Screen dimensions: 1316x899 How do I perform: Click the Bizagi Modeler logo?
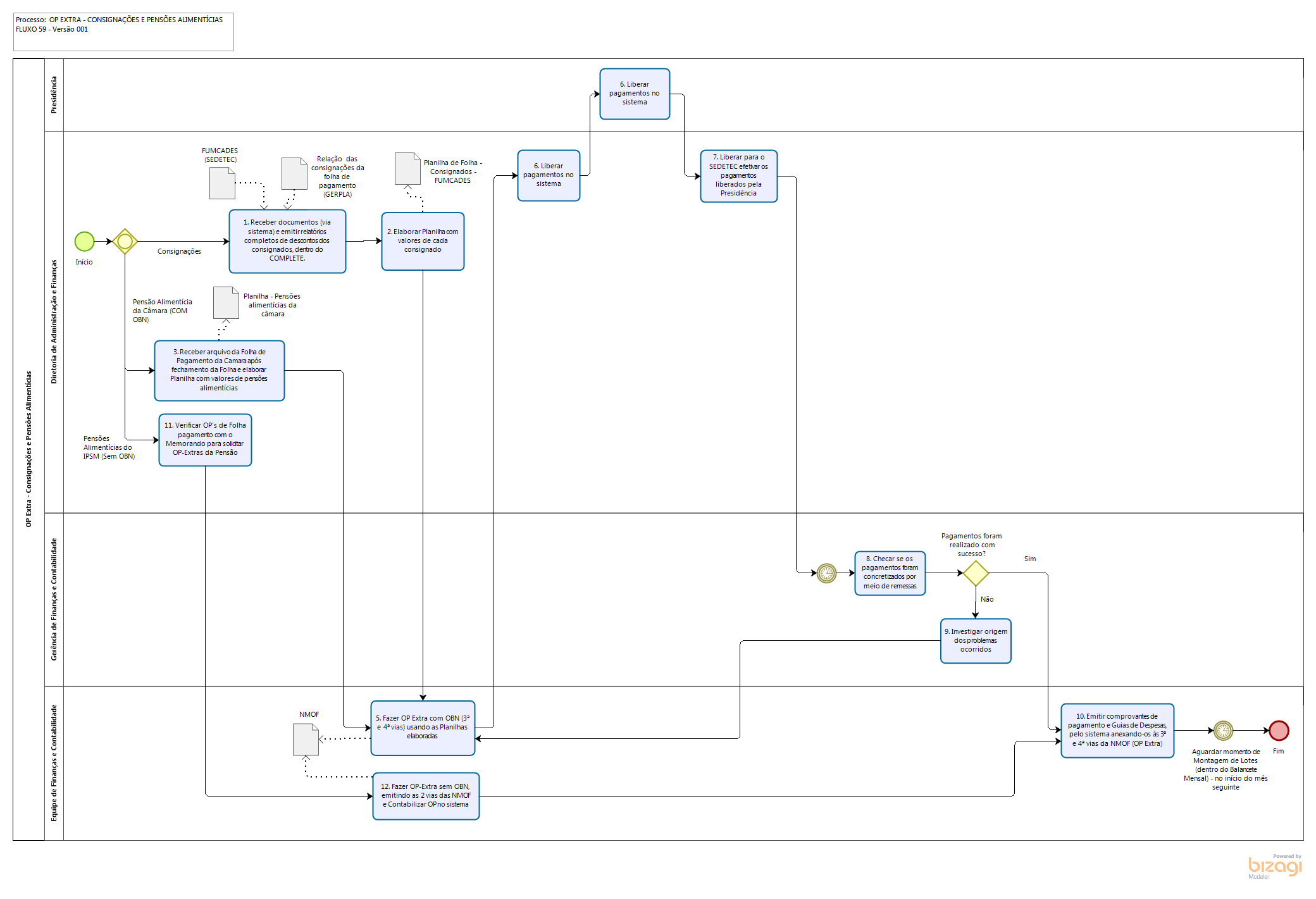point(1274,866)
